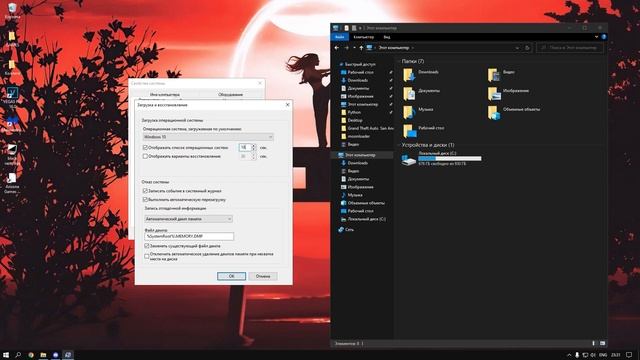This screenshot has height=360, width=640.
Task: Open the 'Автоматический дамп памяти' dropdown
Action: click(x=189, y=219)
